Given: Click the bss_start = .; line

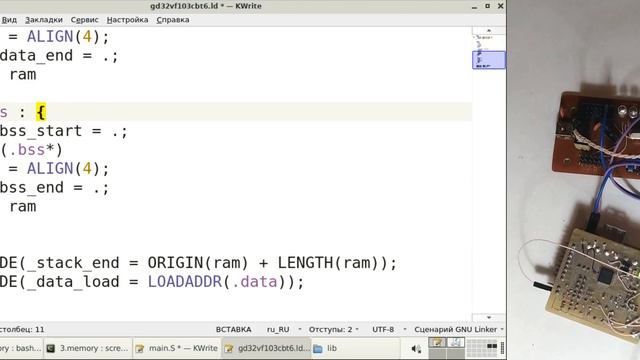Looking at the screenshot, I should 64,131.
